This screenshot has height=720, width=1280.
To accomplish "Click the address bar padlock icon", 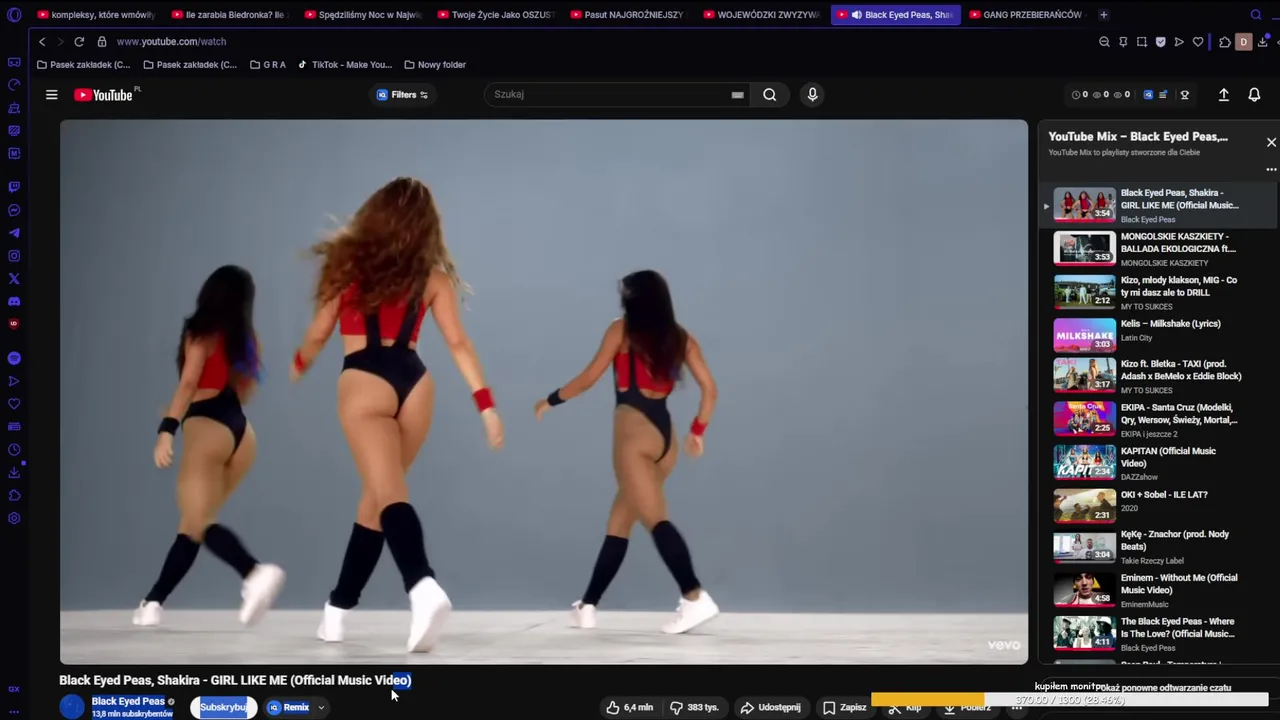I will click(x=102, y=42).
